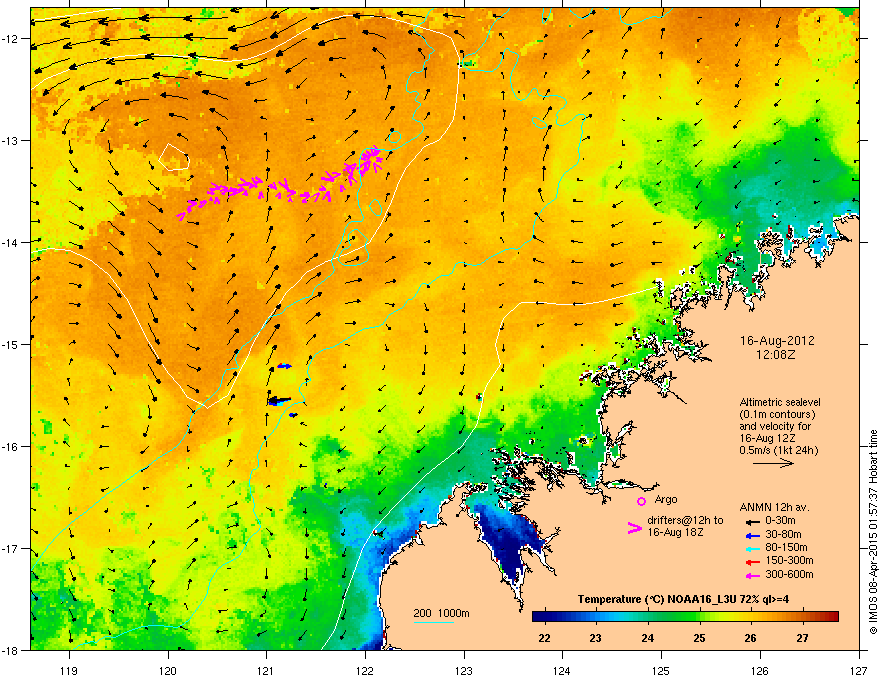This screenshot has height=680, width=880.
Task: Click the 0.5m/s velocity scale arrow
Action: 773,463
